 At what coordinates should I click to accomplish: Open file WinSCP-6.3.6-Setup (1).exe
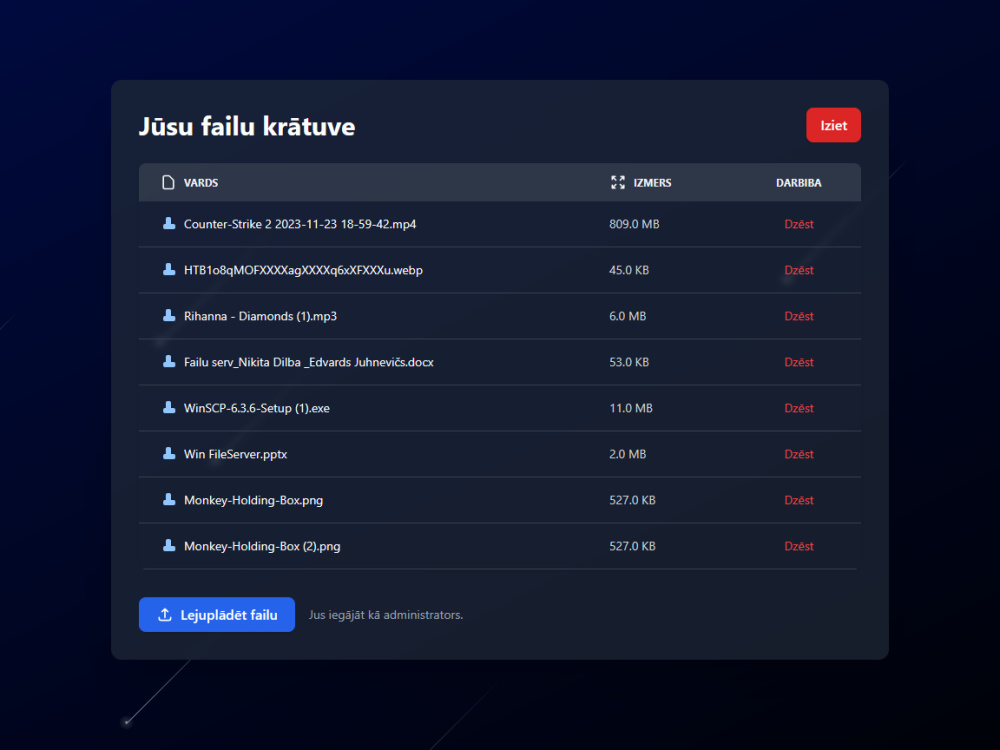256,408
